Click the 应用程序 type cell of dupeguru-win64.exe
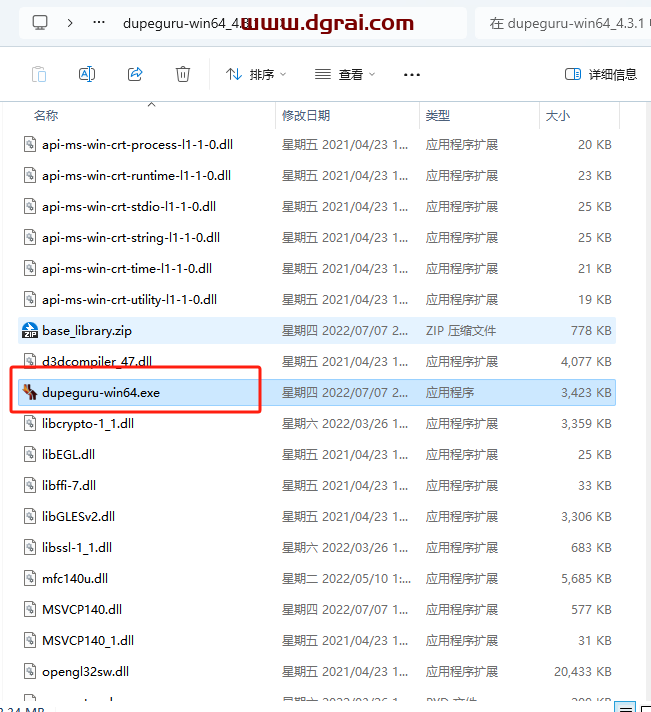Screen dimensions: 651x712 [x=450, y=392]
